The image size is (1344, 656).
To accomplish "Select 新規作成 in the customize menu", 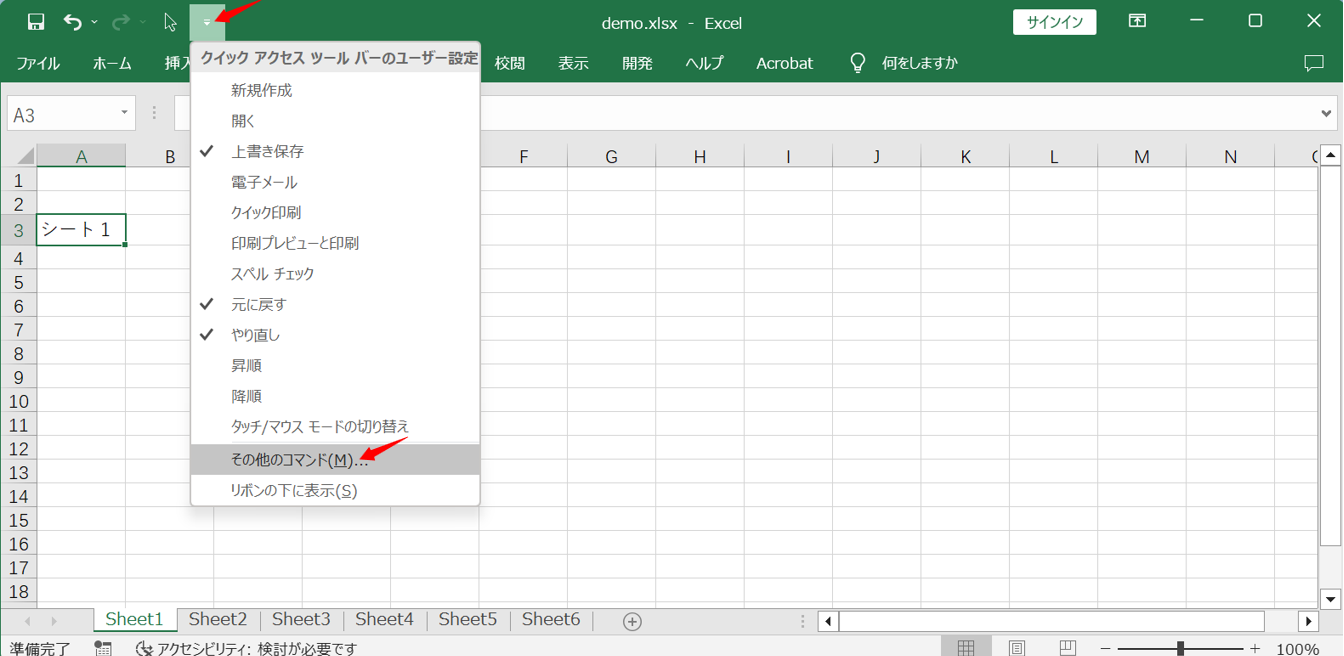I will 335,90.
